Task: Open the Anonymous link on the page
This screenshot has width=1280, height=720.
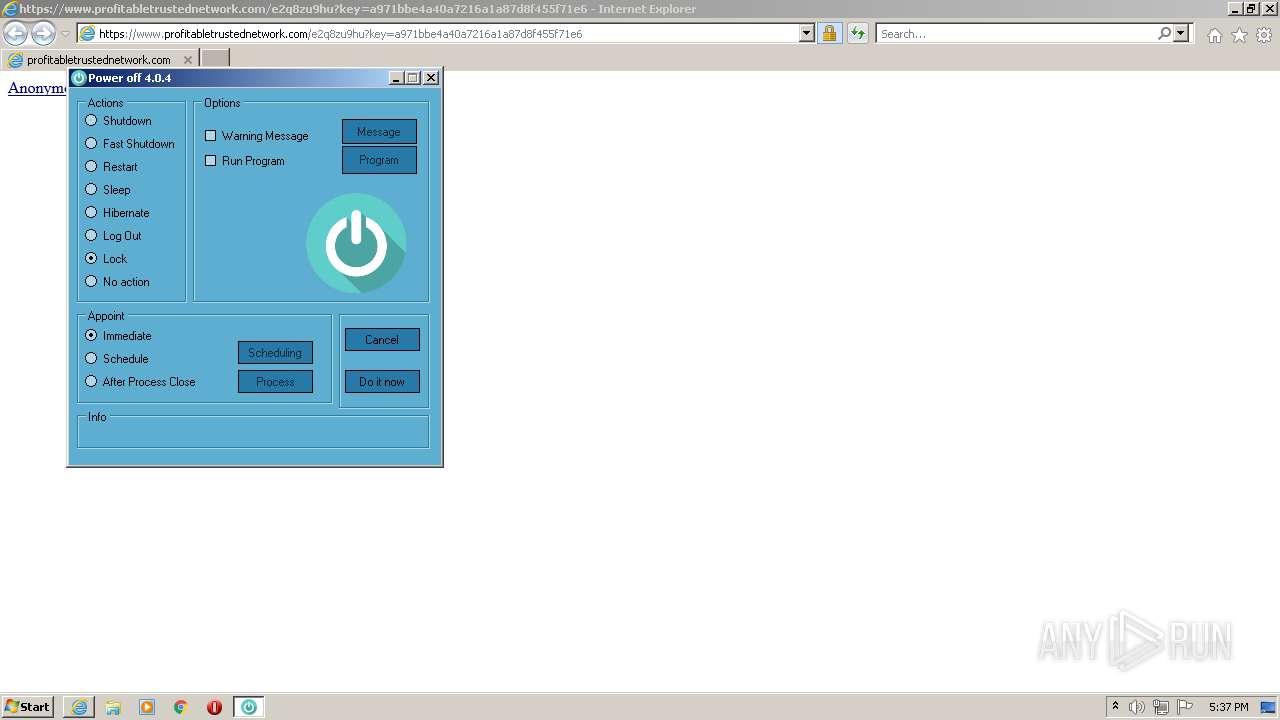Action: [x=37, y=88]
